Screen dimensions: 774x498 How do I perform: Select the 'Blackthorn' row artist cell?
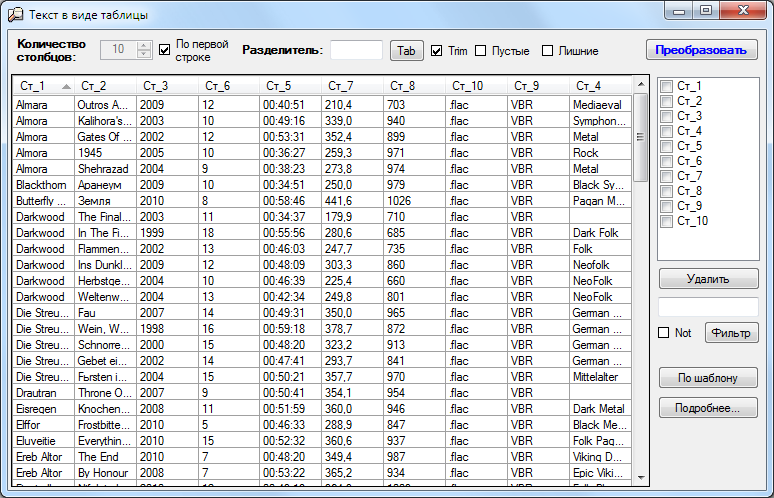pyautogui.click(x=44, y=185)
